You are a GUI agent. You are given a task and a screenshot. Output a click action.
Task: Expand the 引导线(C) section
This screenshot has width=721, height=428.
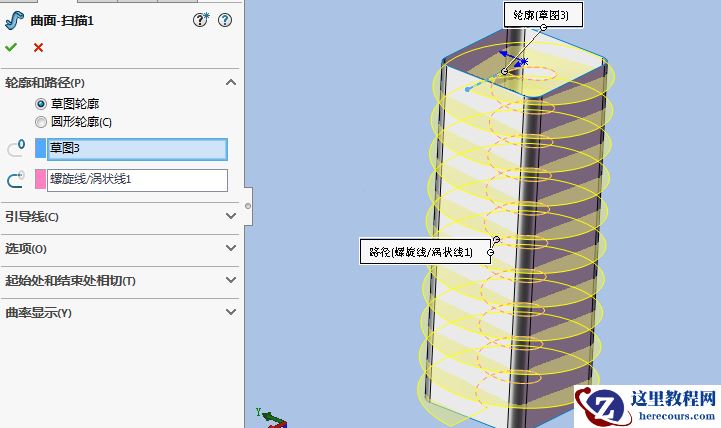pos(231,216)
